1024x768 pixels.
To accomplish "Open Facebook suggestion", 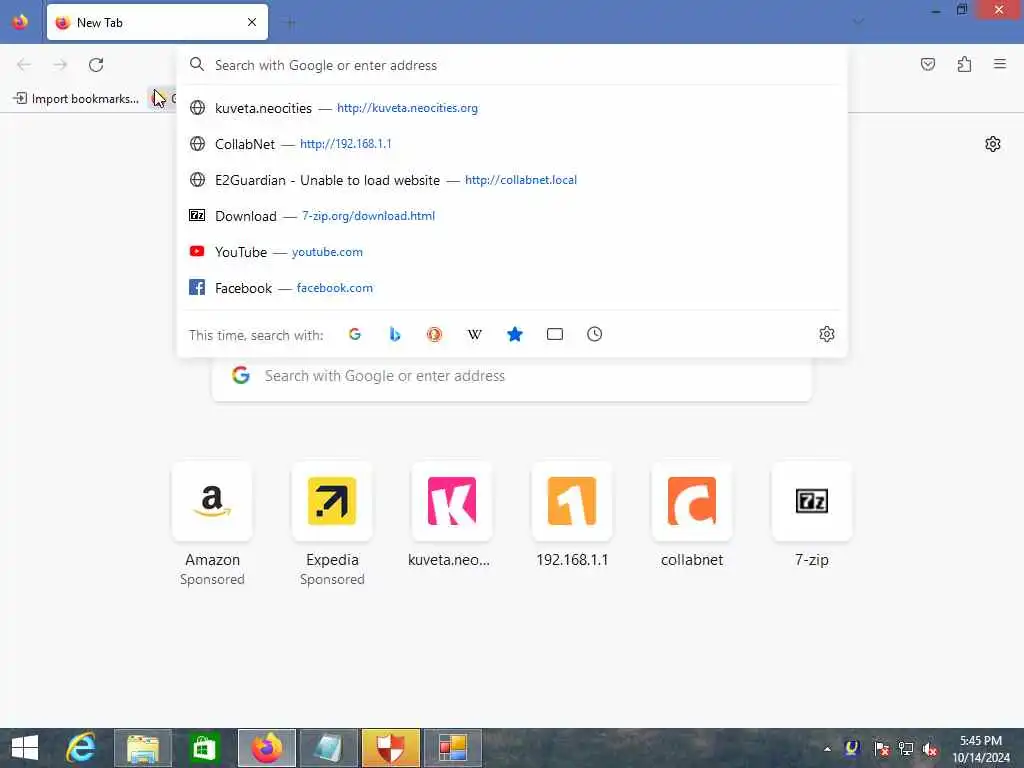I will (512, 287).
